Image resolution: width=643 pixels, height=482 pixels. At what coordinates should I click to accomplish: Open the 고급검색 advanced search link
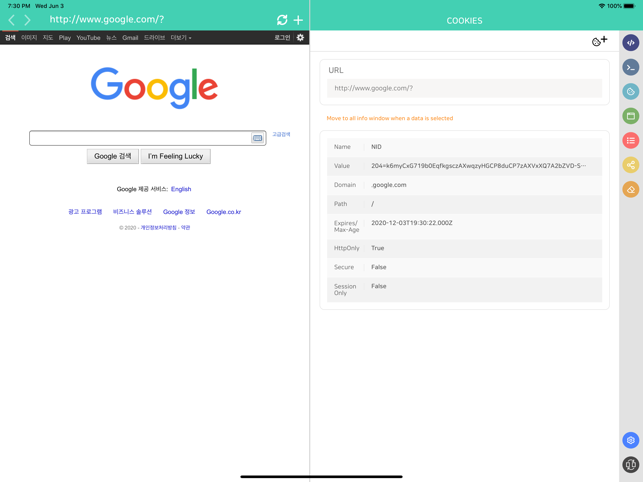click(281, 134)
